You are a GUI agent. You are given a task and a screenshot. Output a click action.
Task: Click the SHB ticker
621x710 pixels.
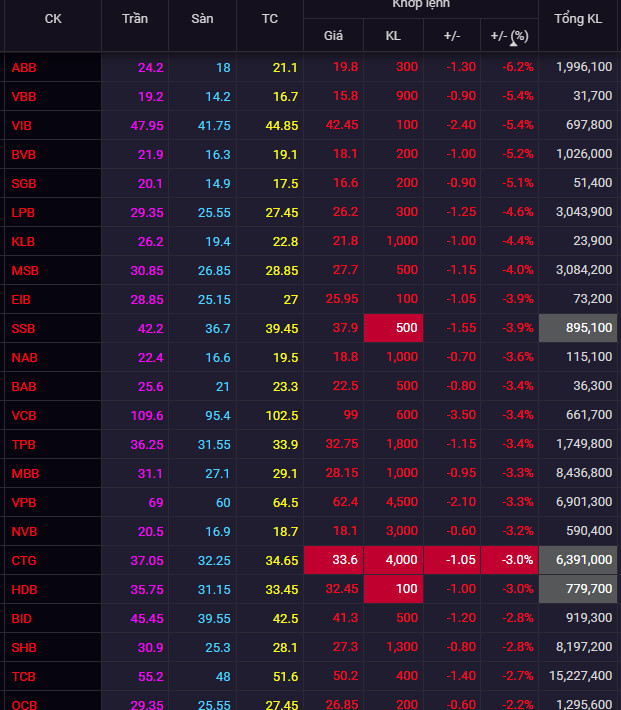coord(24,648)
